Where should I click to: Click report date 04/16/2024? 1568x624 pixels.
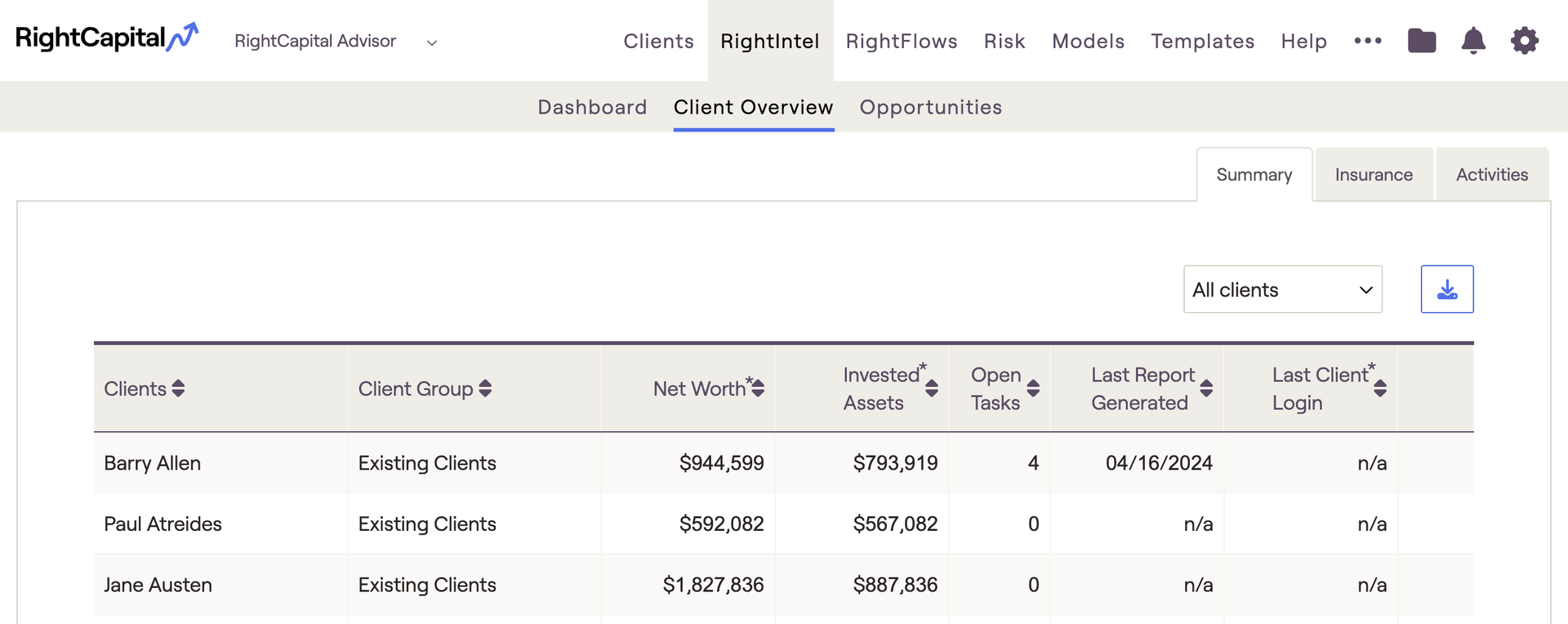tap(1159, 463)
